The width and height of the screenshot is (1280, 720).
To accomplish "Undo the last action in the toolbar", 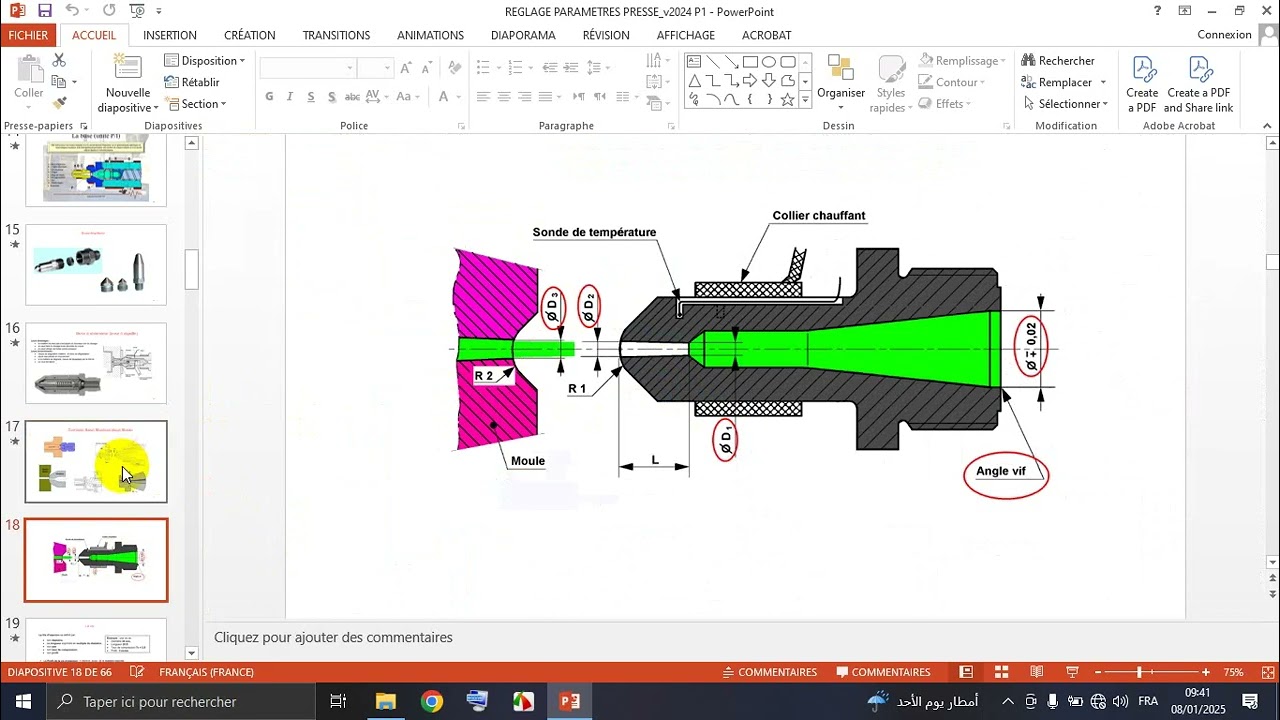I will click(x=72, y=11).
